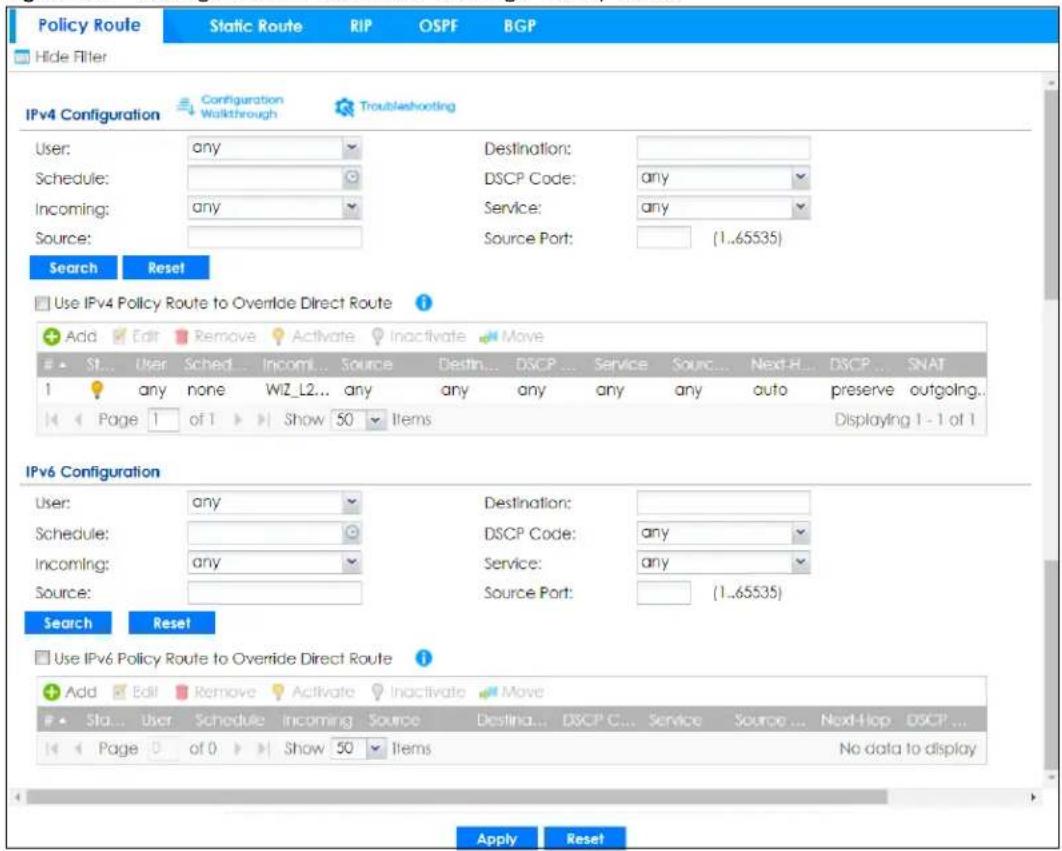This screenshot has height=851, width=1062.
Task: Add a new IPv4 policy route
Action: 70,336
